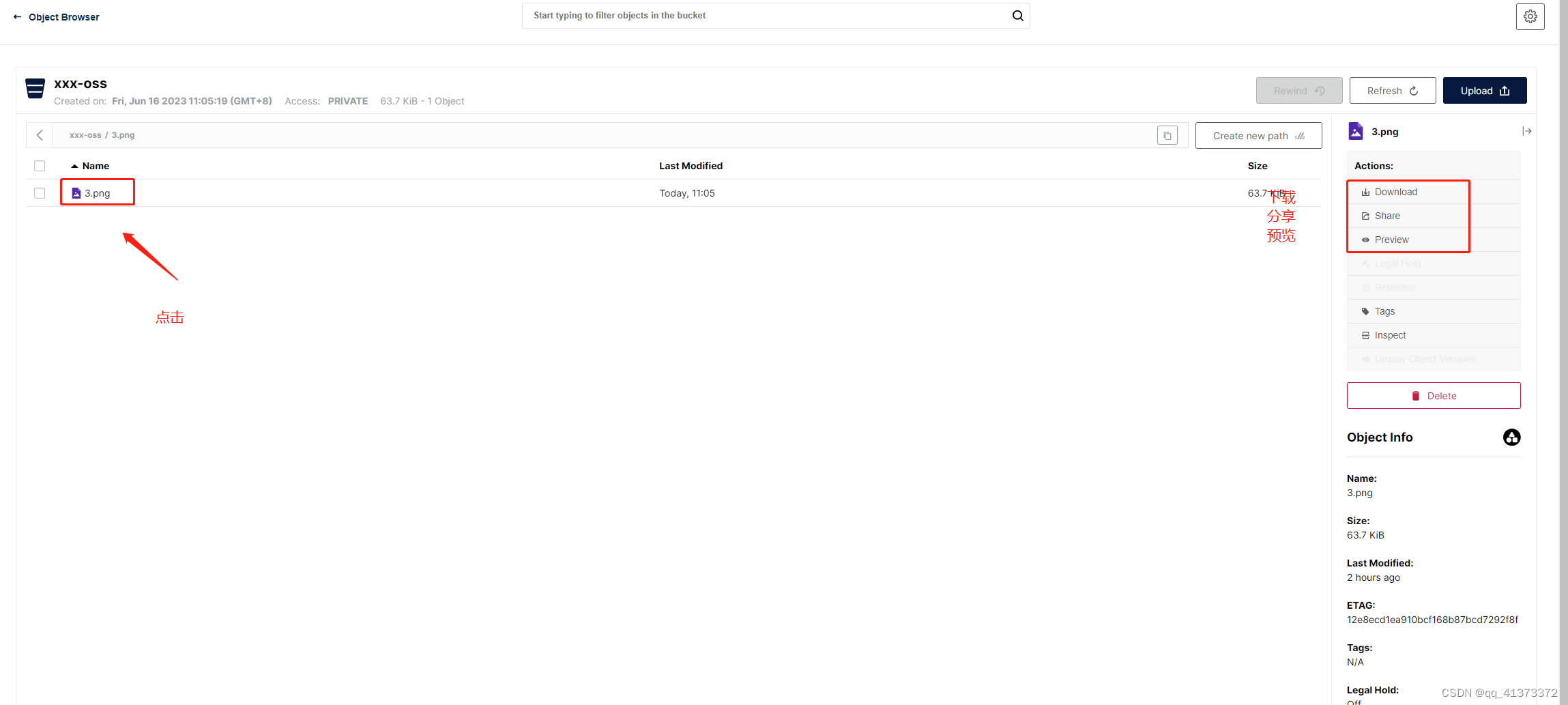Click Create new path button

click(1258, 136)
